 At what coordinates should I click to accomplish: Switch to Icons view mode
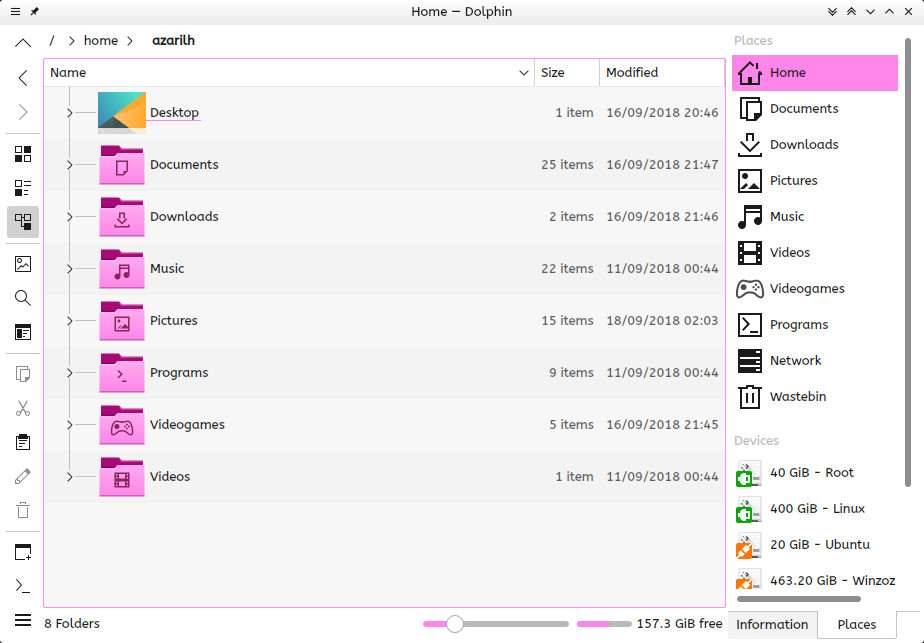pyautogui.click(x=23, y=154)
